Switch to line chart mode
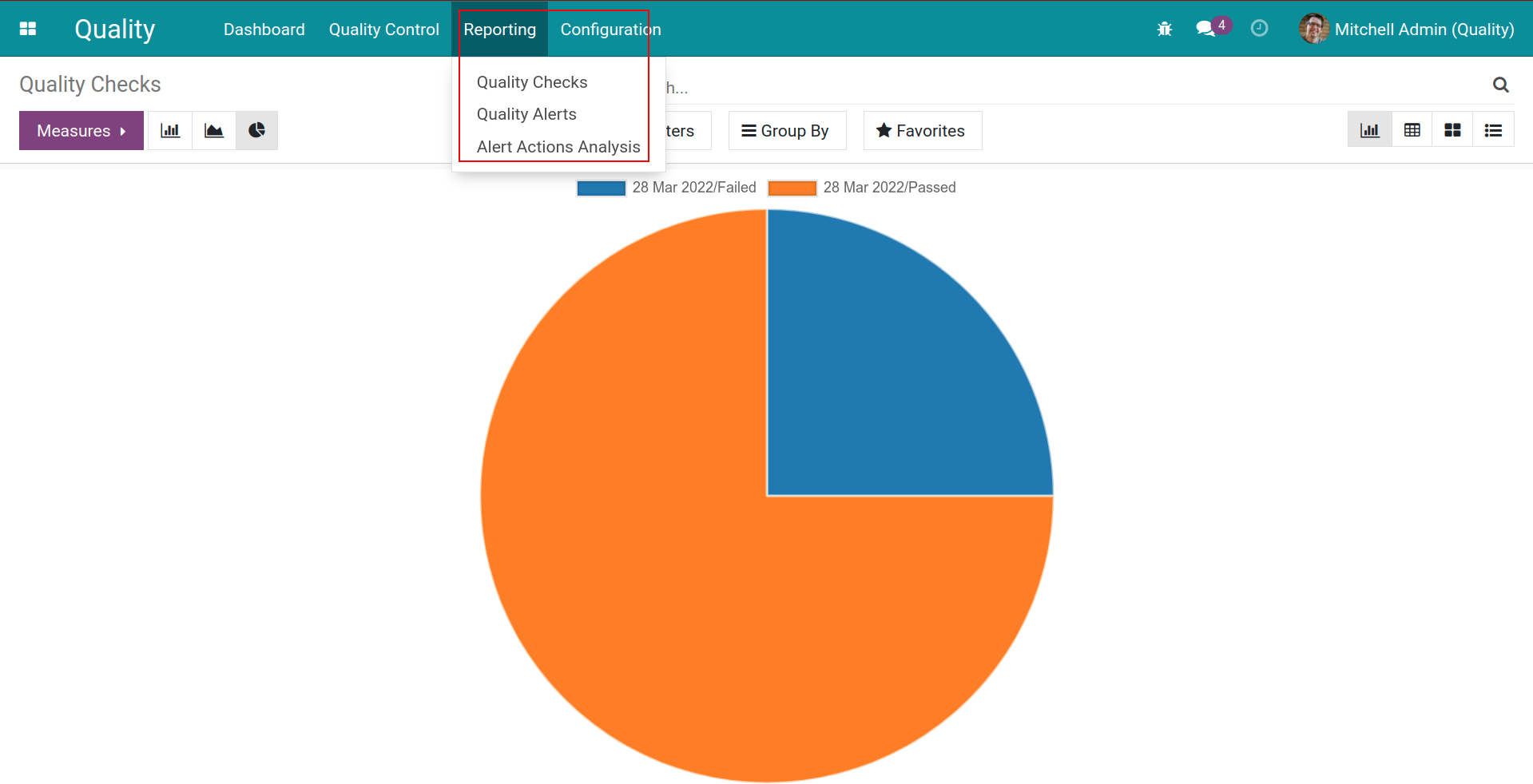This screenshot has width=1533, height=784. 214,130
